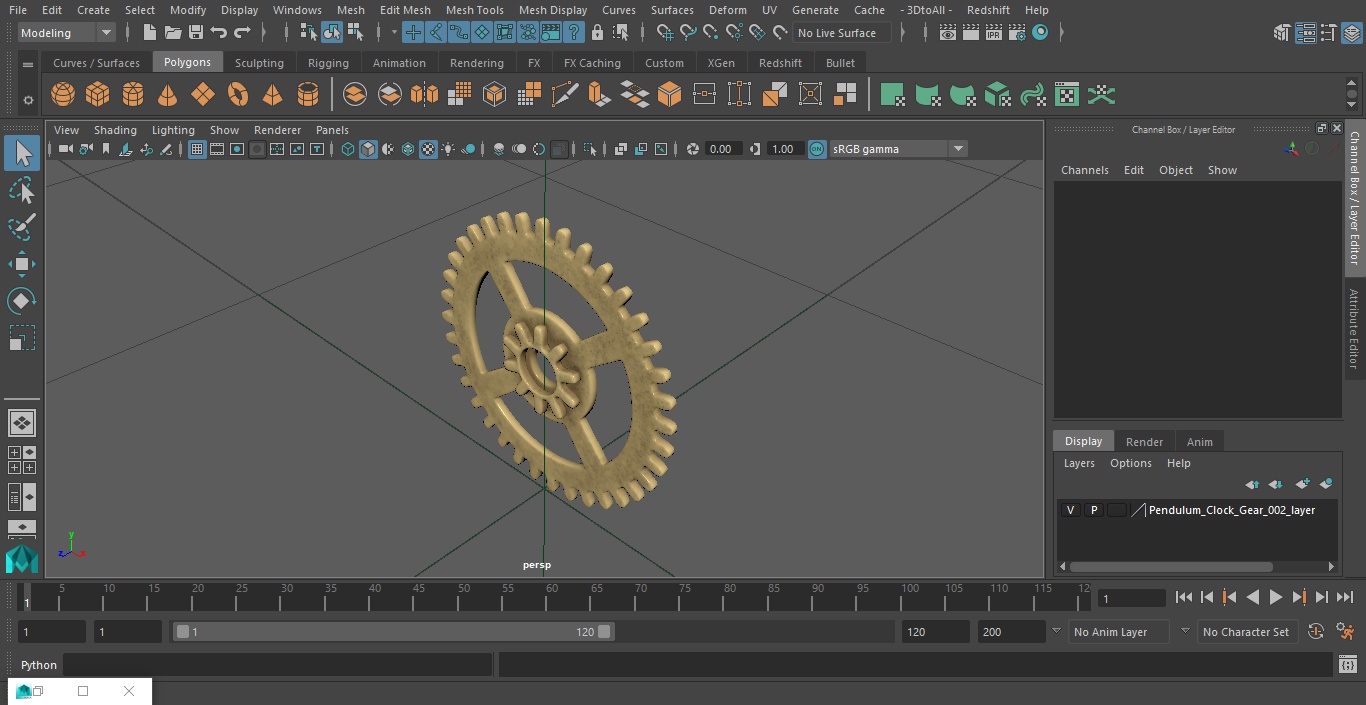Switch to the Sculpting shelf tab
This screenshot has width=1366, height=705.
(x=259, y=62)
